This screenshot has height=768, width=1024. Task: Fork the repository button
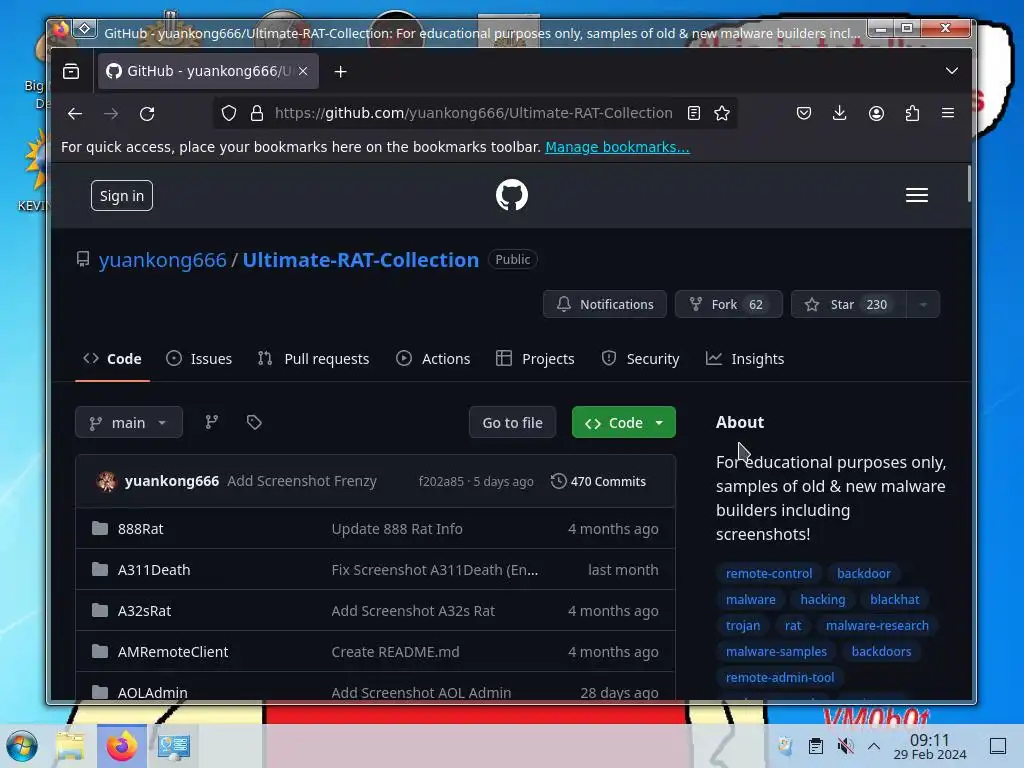click(x=729, y=304)
